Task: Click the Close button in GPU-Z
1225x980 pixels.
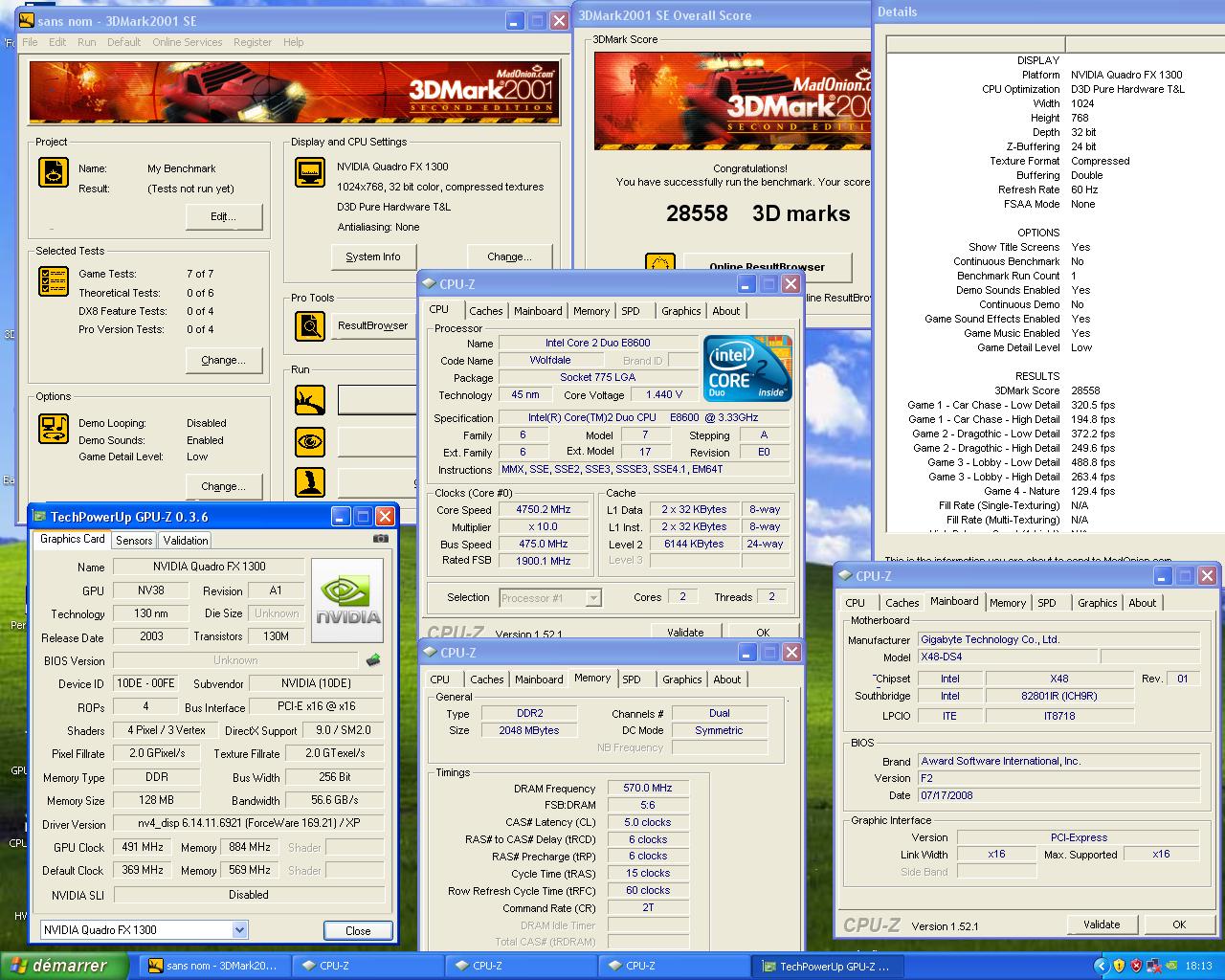Action: [358, 930]
